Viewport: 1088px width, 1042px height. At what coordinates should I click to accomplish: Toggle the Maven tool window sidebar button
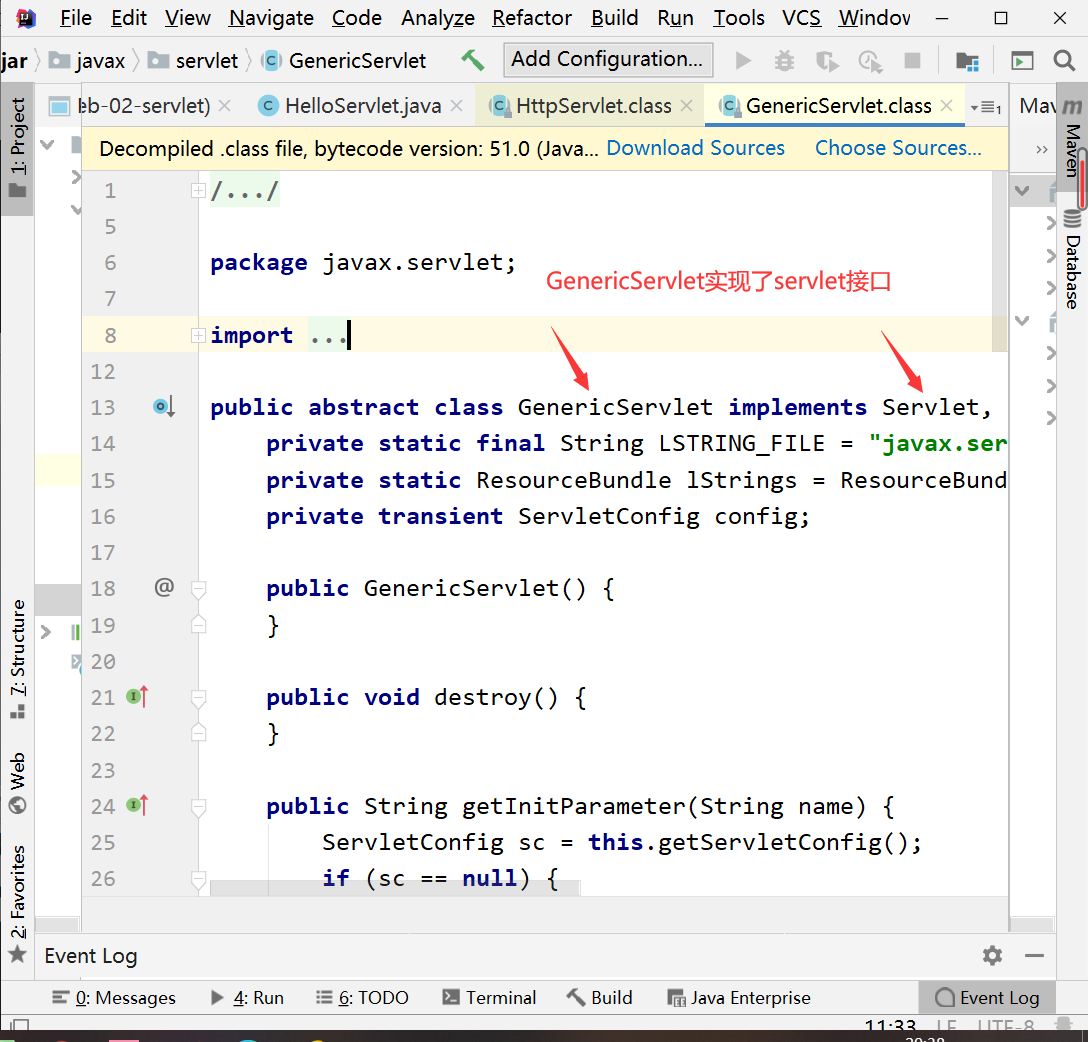click(x=1073, y=140)
